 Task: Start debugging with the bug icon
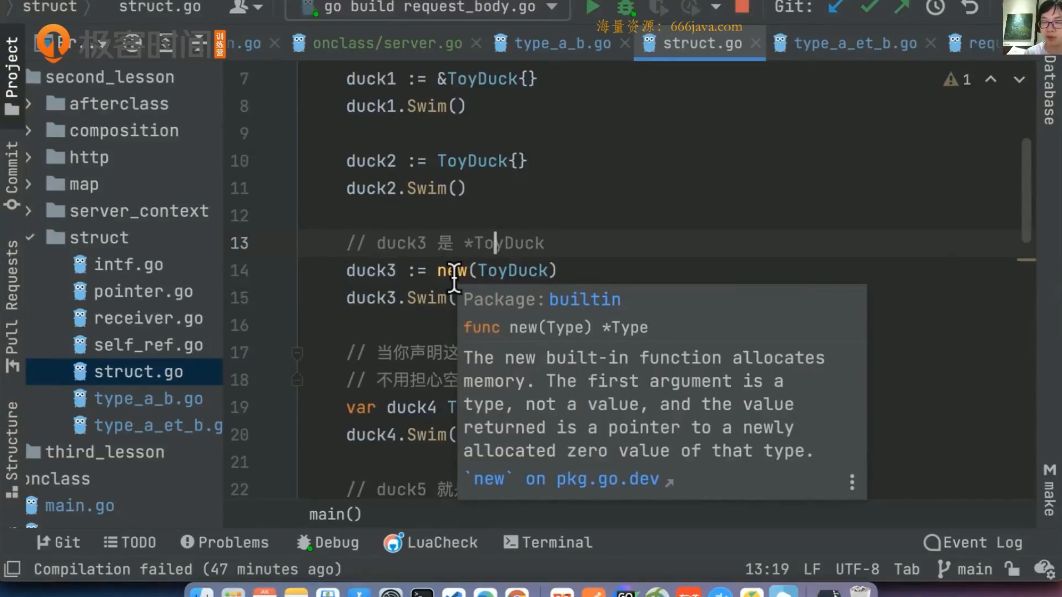coord(625,7)
